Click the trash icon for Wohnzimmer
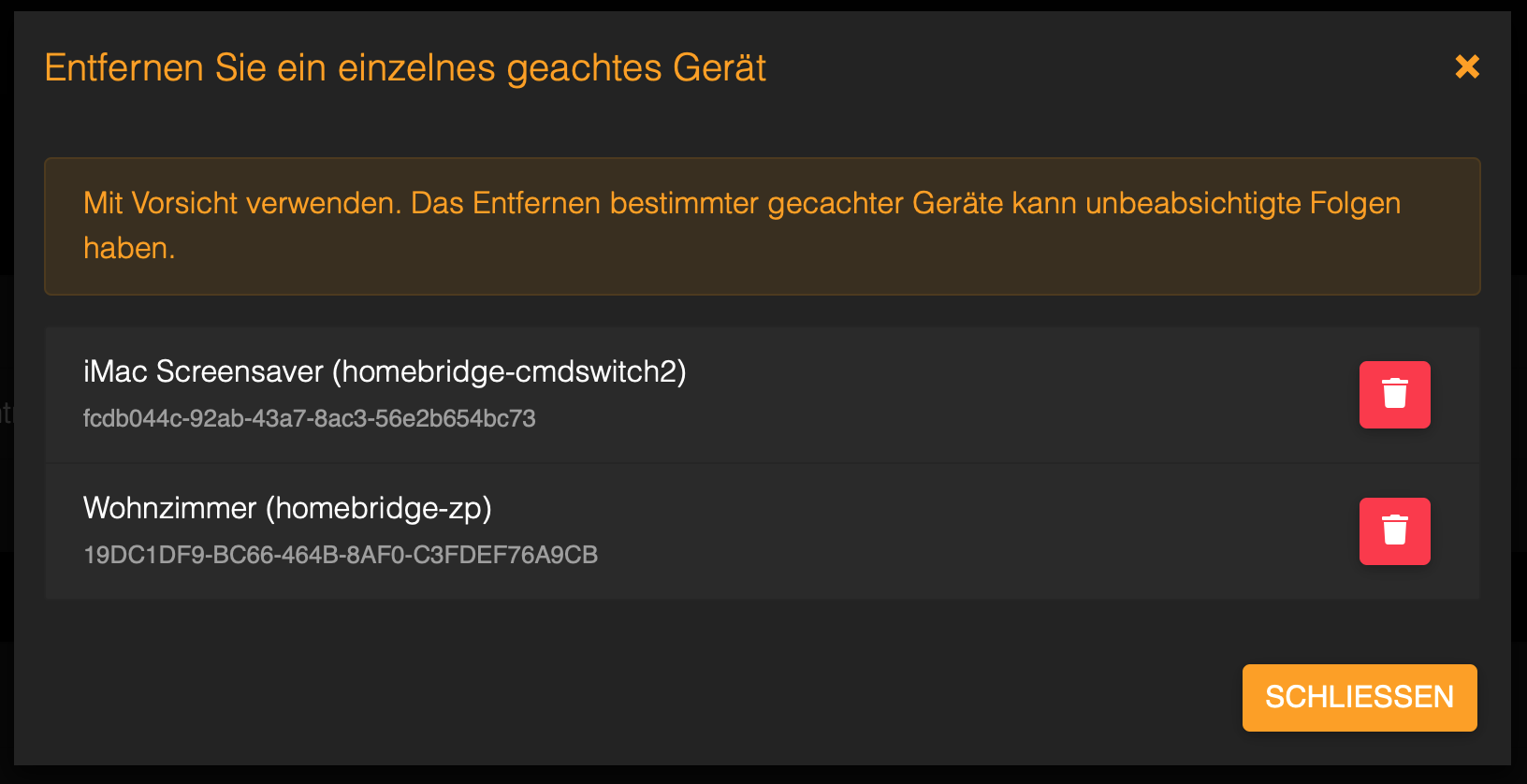This screenshot has height=784, width=1527. click(1394, 531)
